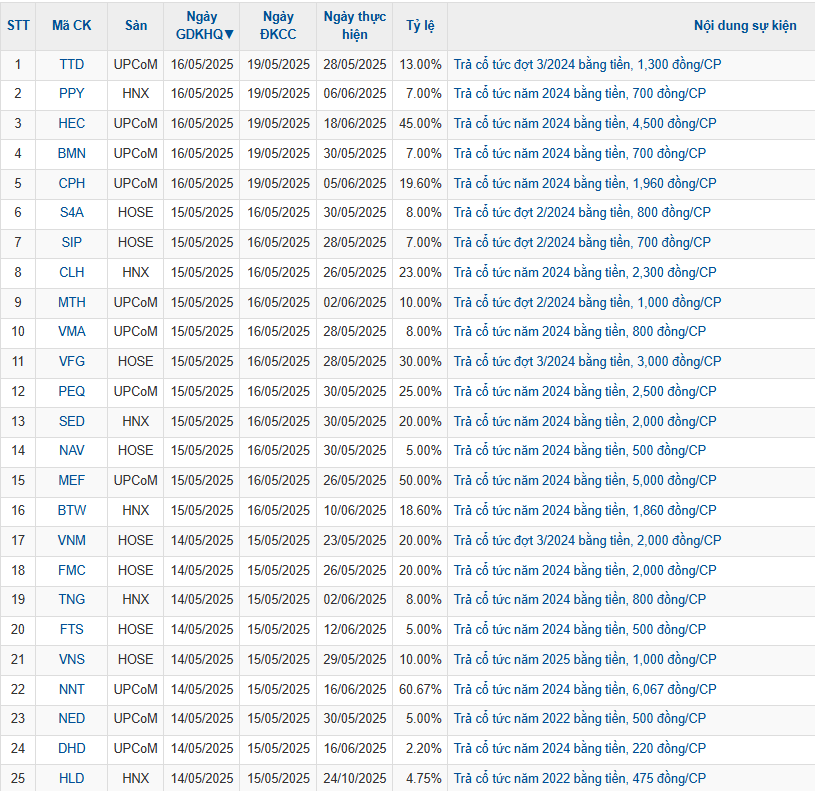
Task: Open the 1,960 đồng/CP dividend event
Action: [585, 183]
